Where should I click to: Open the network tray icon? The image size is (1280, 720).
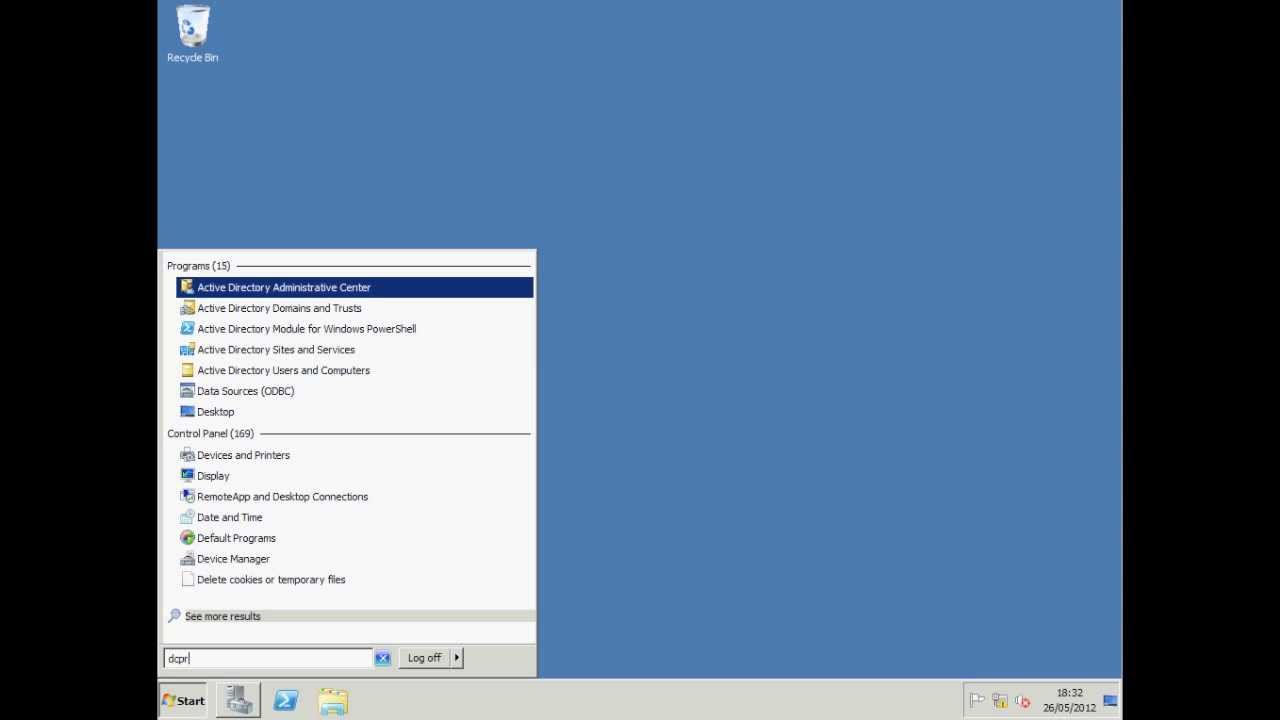click(999, 701)
